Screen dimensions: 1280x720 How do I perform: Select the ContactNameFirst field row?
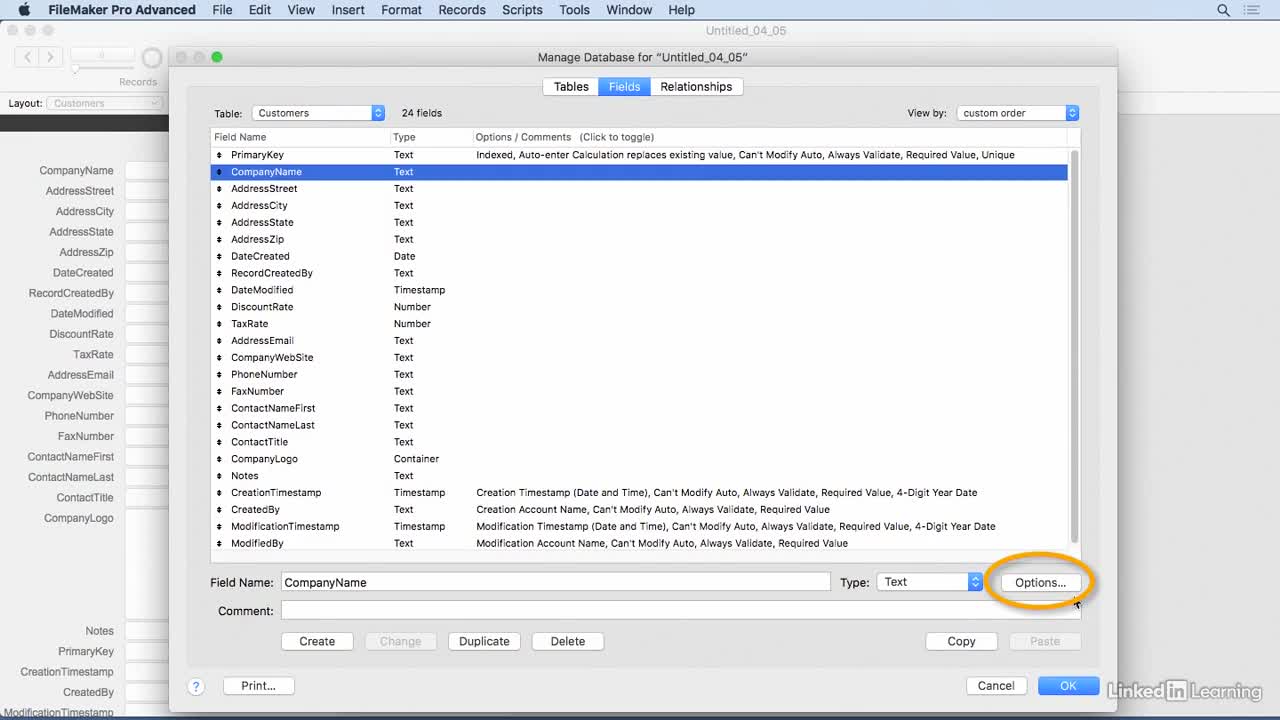[639, 408]
